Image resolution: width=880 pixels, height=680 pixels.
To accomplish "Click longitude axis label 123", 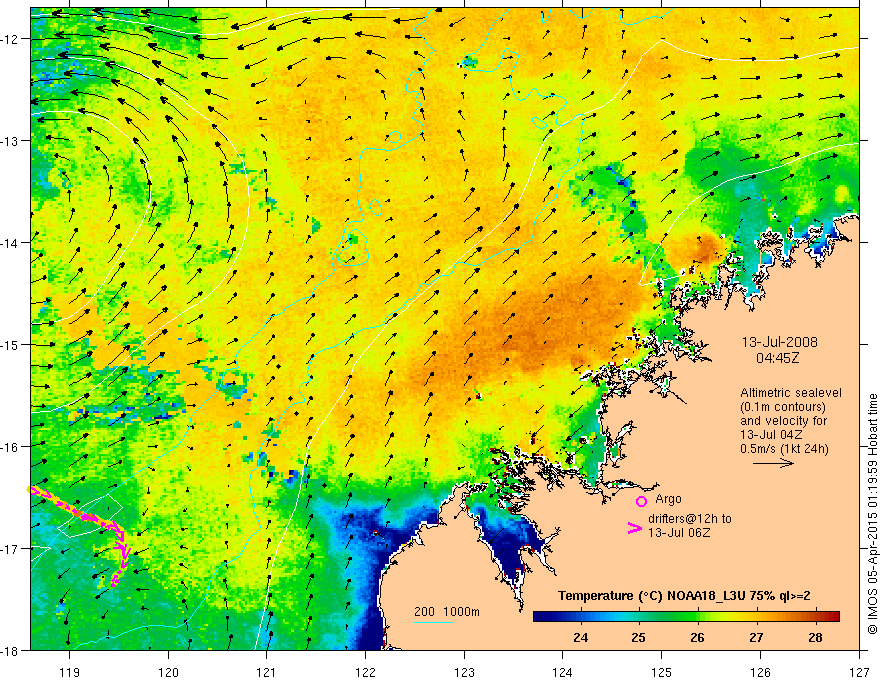I will [x=464, y=672].
